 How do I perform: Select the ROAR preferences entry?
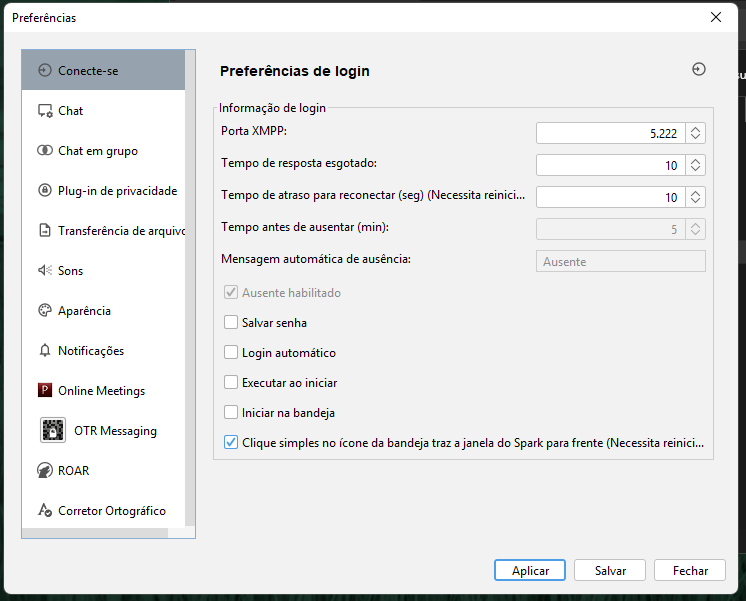coord(103,470)
